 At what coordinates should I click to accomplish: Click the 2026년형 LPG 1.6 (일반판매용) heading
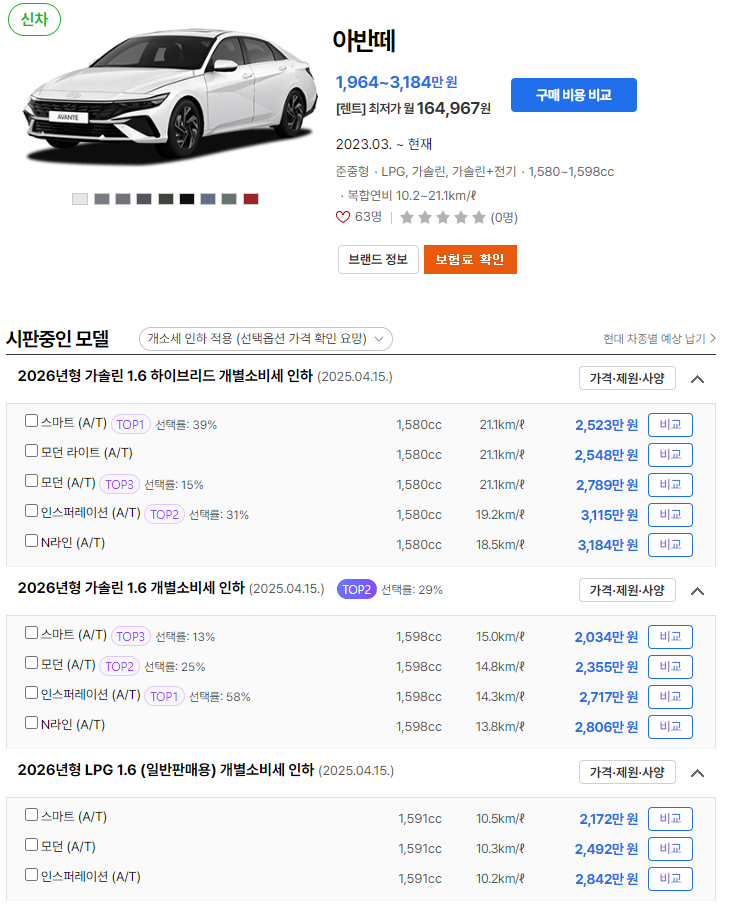point(166,770)
